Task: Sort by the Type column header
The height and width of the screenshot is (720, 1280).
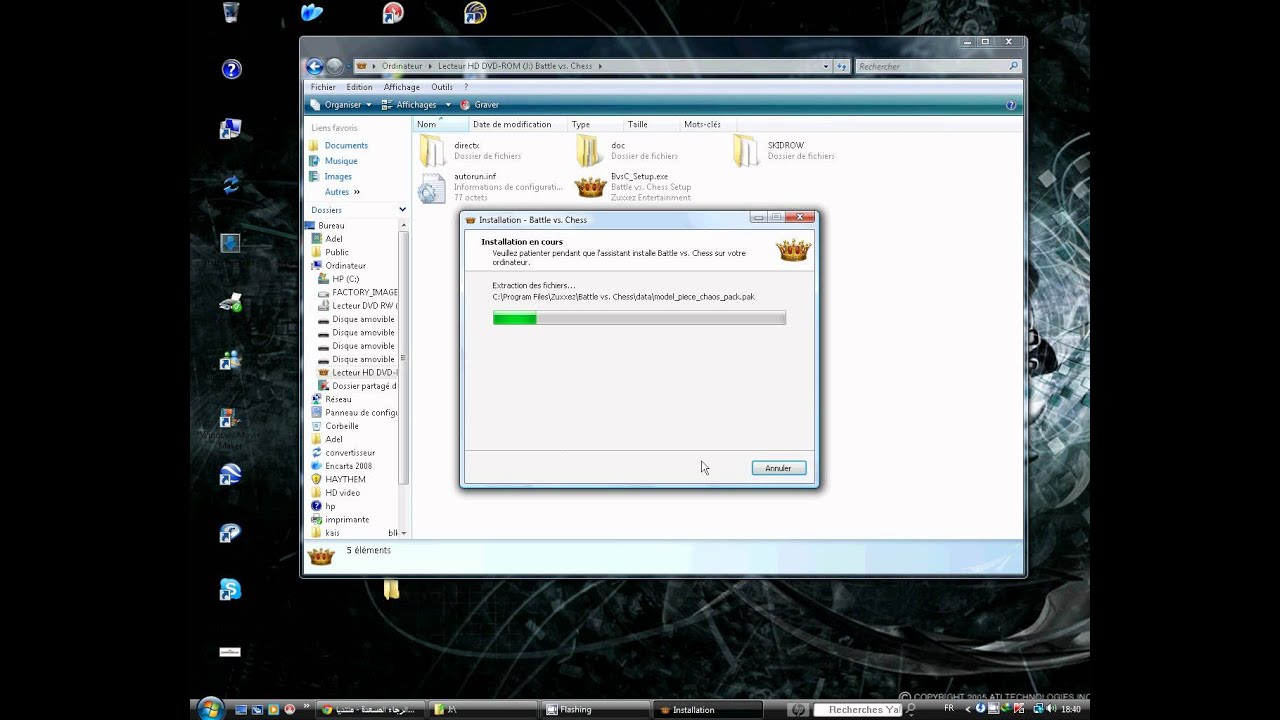Action: [x=594, y=124]
